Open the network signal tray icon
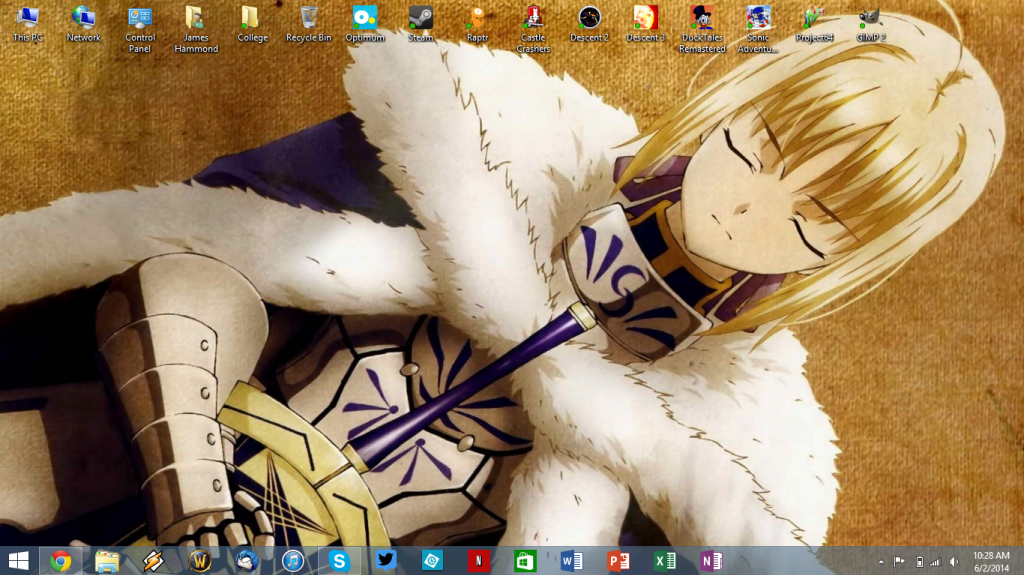This screenshot has width=1024, height=575. [x=935, y=562]
